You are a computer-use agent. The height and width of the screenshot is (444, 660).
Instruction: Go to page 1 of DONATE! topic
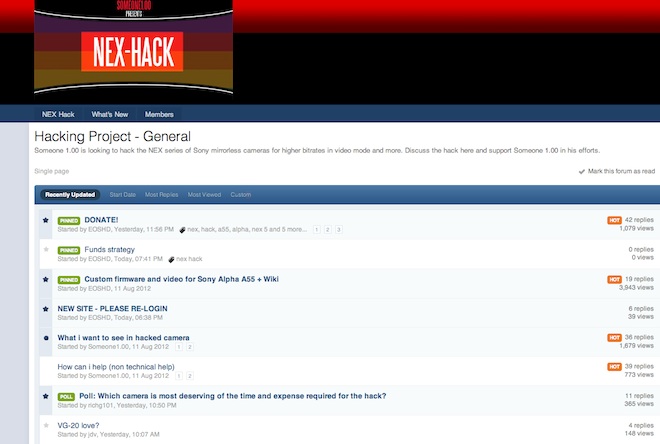click(317, 229)
